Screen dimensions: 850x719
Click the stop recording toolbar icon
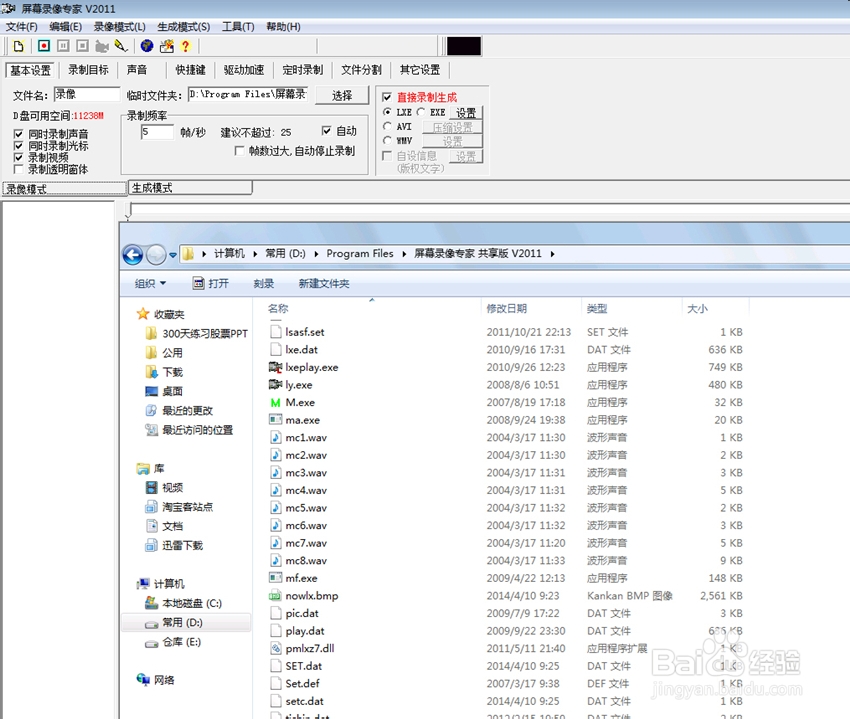tap(82, 46)
